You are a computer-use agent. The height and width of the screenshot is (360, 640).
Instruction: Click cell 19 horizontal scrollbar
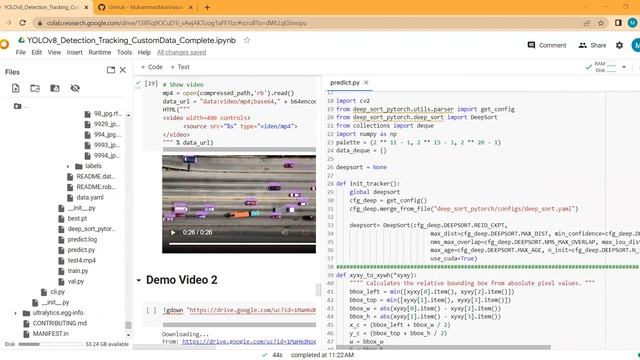[x=239, y=149]
